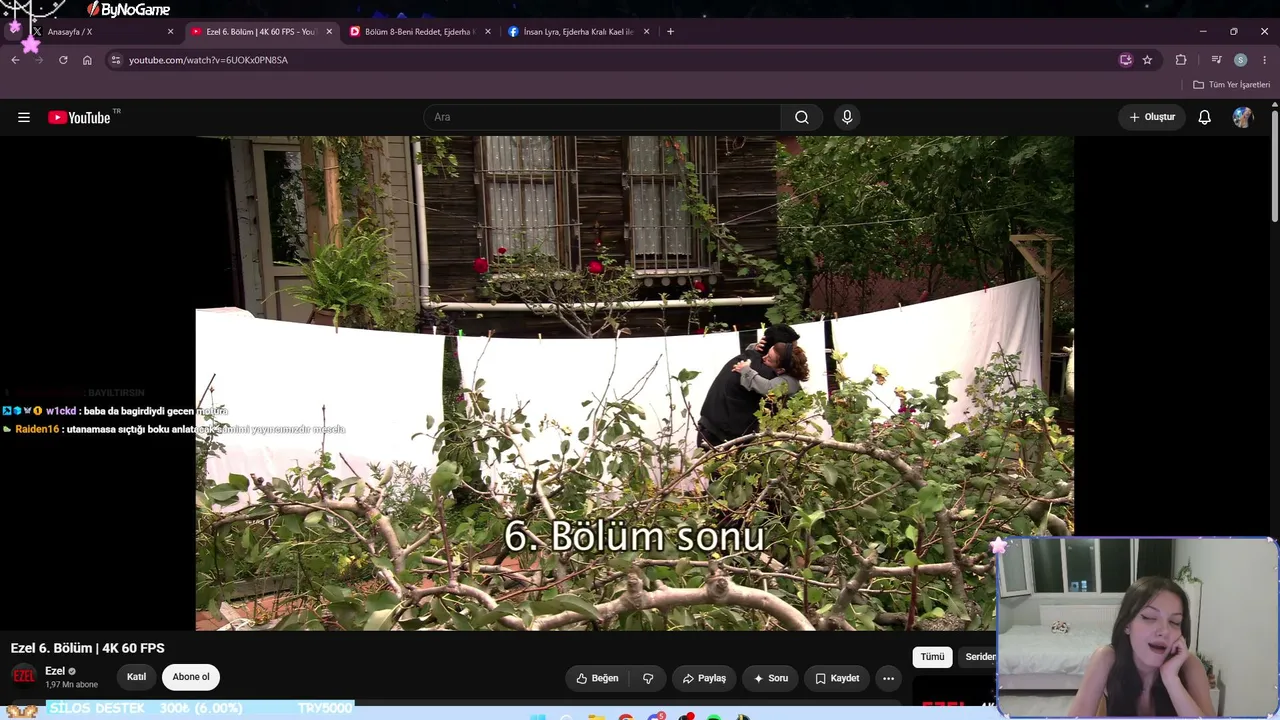The image size is (1280, 720).
Task: Open the YouTube notifications bell
Action: click(x=1205, y=117)
